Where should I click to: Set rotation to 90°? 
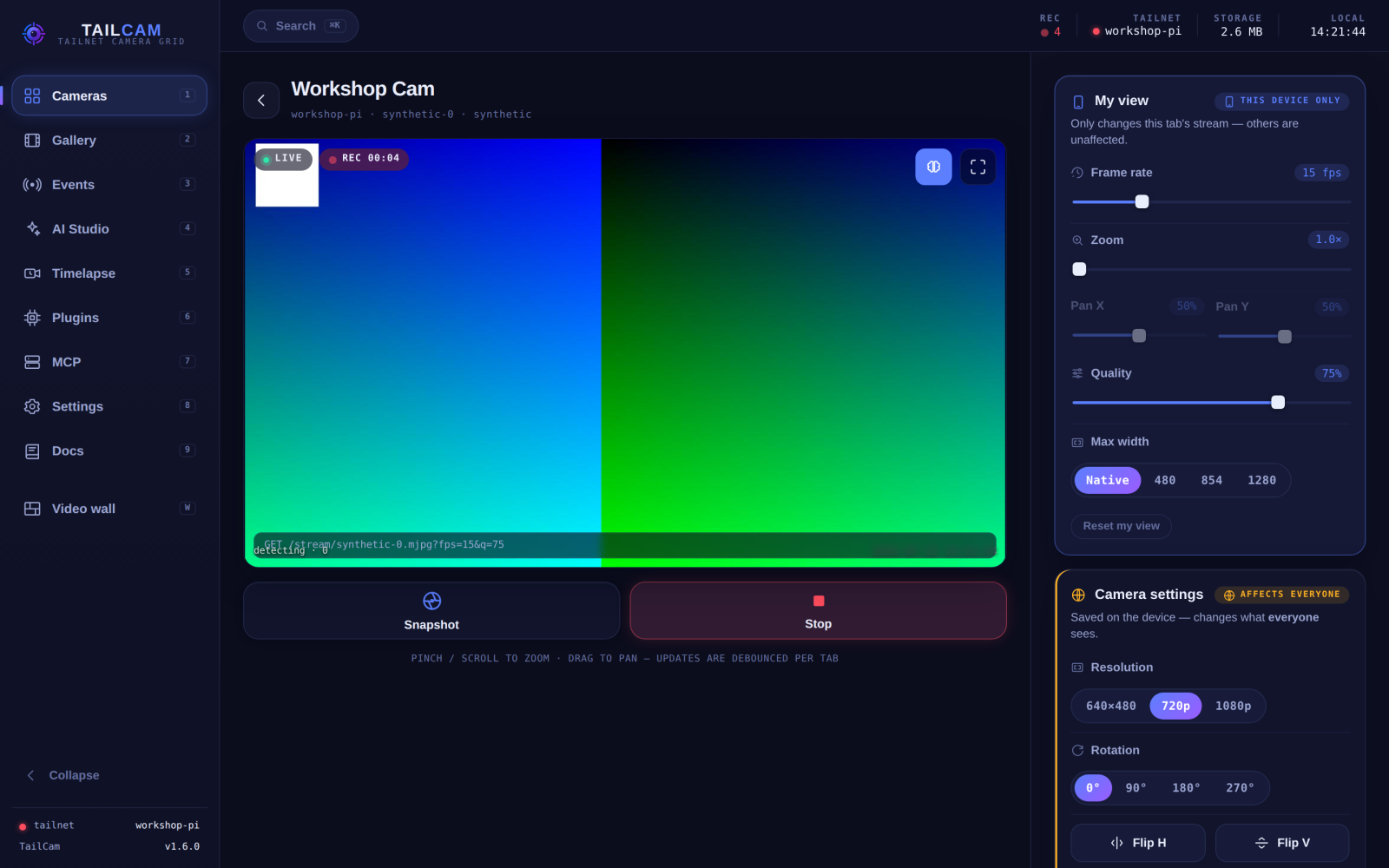1136,788
